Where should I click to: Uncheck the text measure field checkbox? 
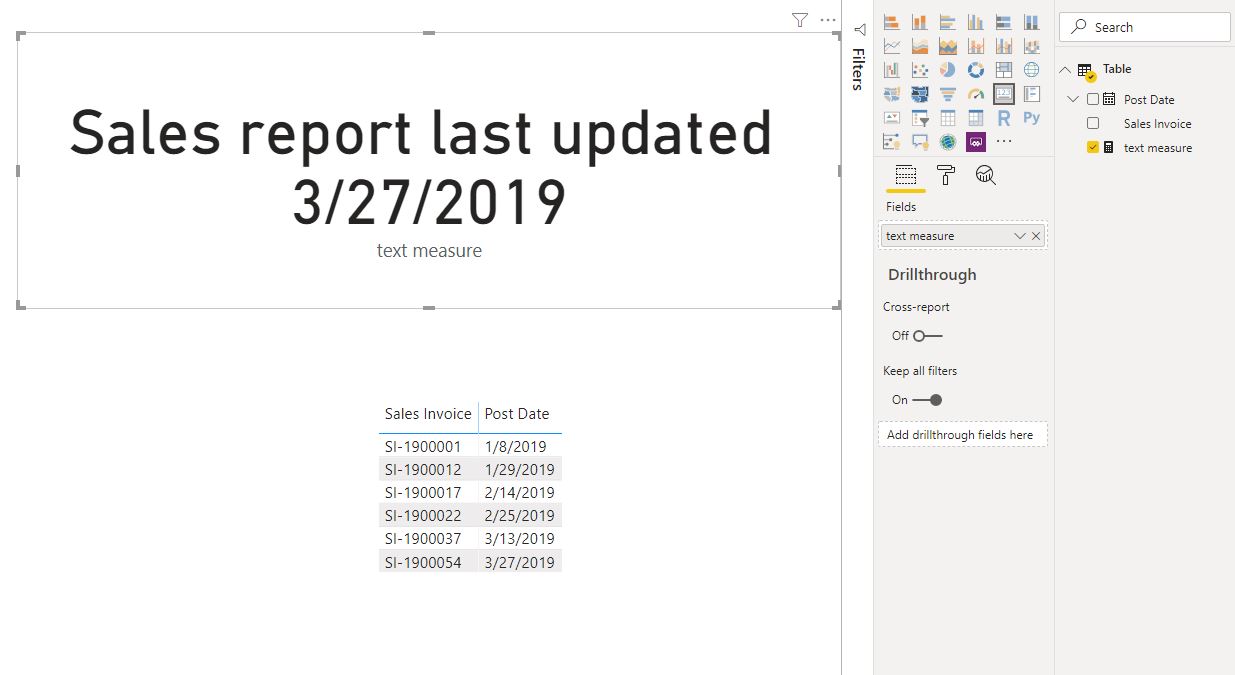(1093, 147)
